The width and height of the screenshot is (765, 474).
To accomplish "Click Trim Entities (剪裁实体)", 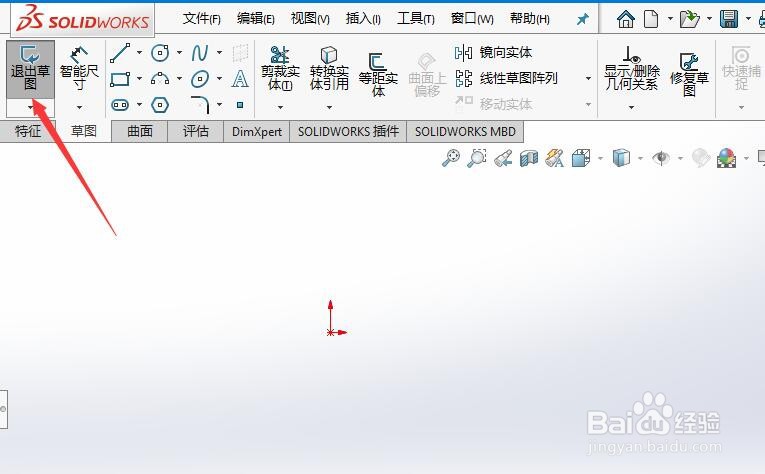I will pos(280,68).
